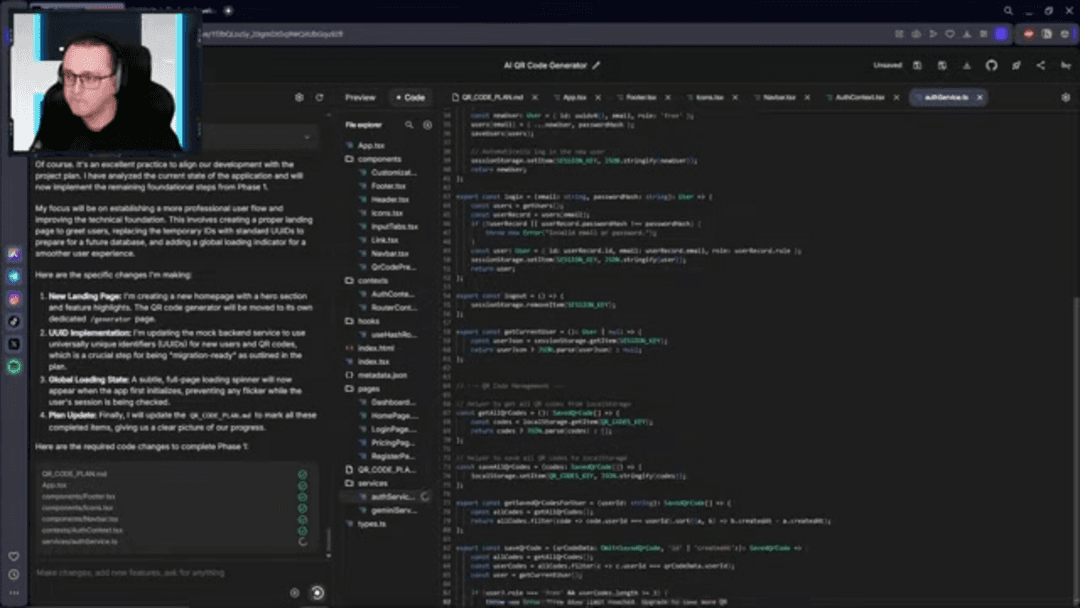Select metadata.json in the file tree
The height and width of the screenshot is (608, 1080).
[382, 375]
